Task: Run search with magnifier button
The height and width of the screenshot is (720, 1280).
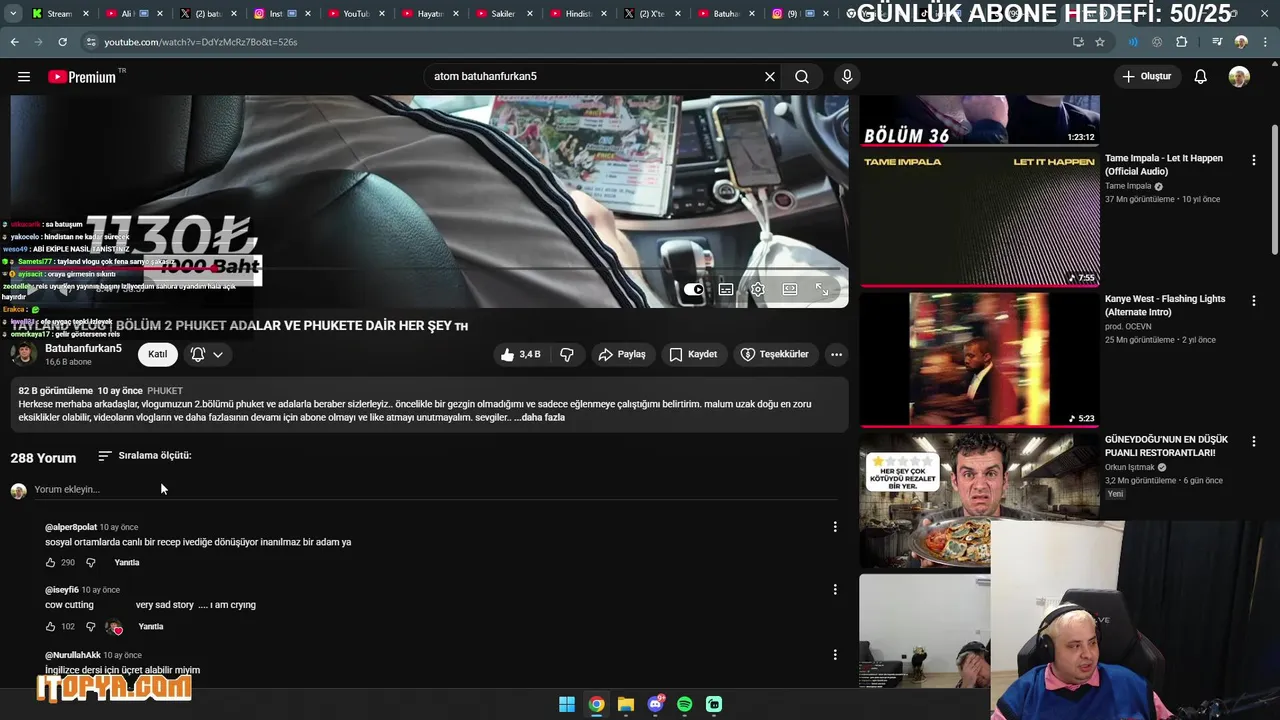Action: 802,77
